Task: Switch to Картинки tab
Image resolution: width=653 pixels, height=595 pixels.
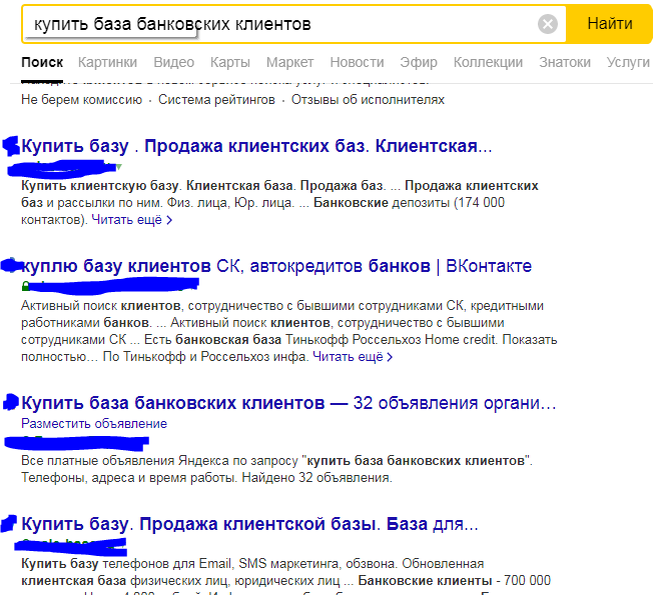Action: click(107, 62)
